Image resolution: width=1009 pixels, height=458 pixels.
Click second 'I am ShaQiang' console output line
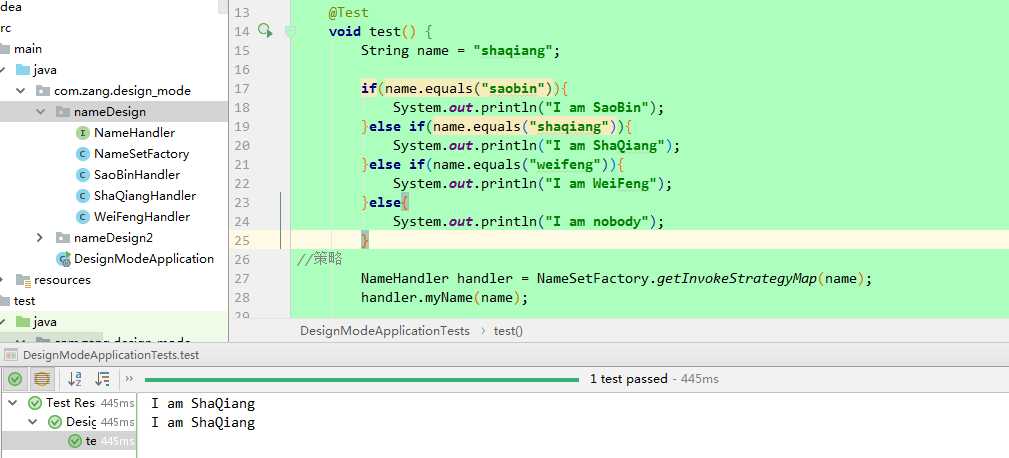click(203, 423)
